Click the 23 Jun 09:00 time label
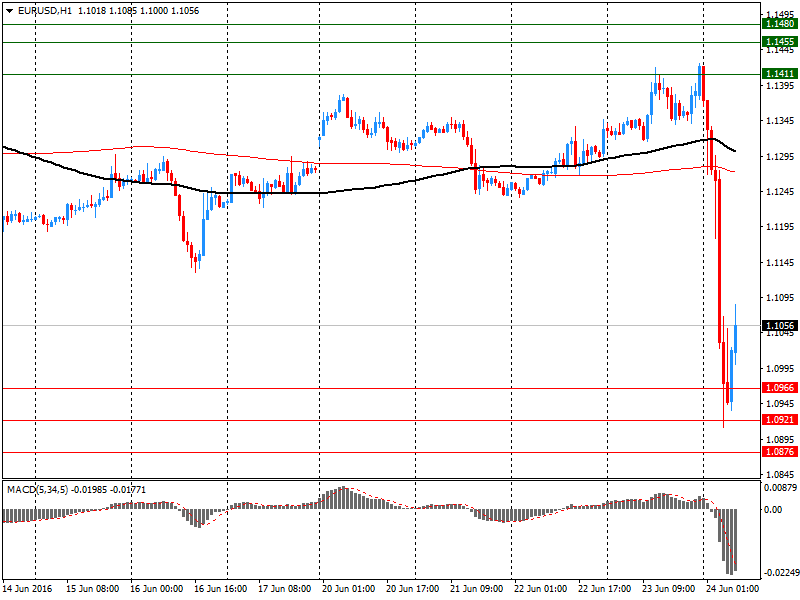Image resolution: width=800 pixels, height=600 pixels. 668,588
